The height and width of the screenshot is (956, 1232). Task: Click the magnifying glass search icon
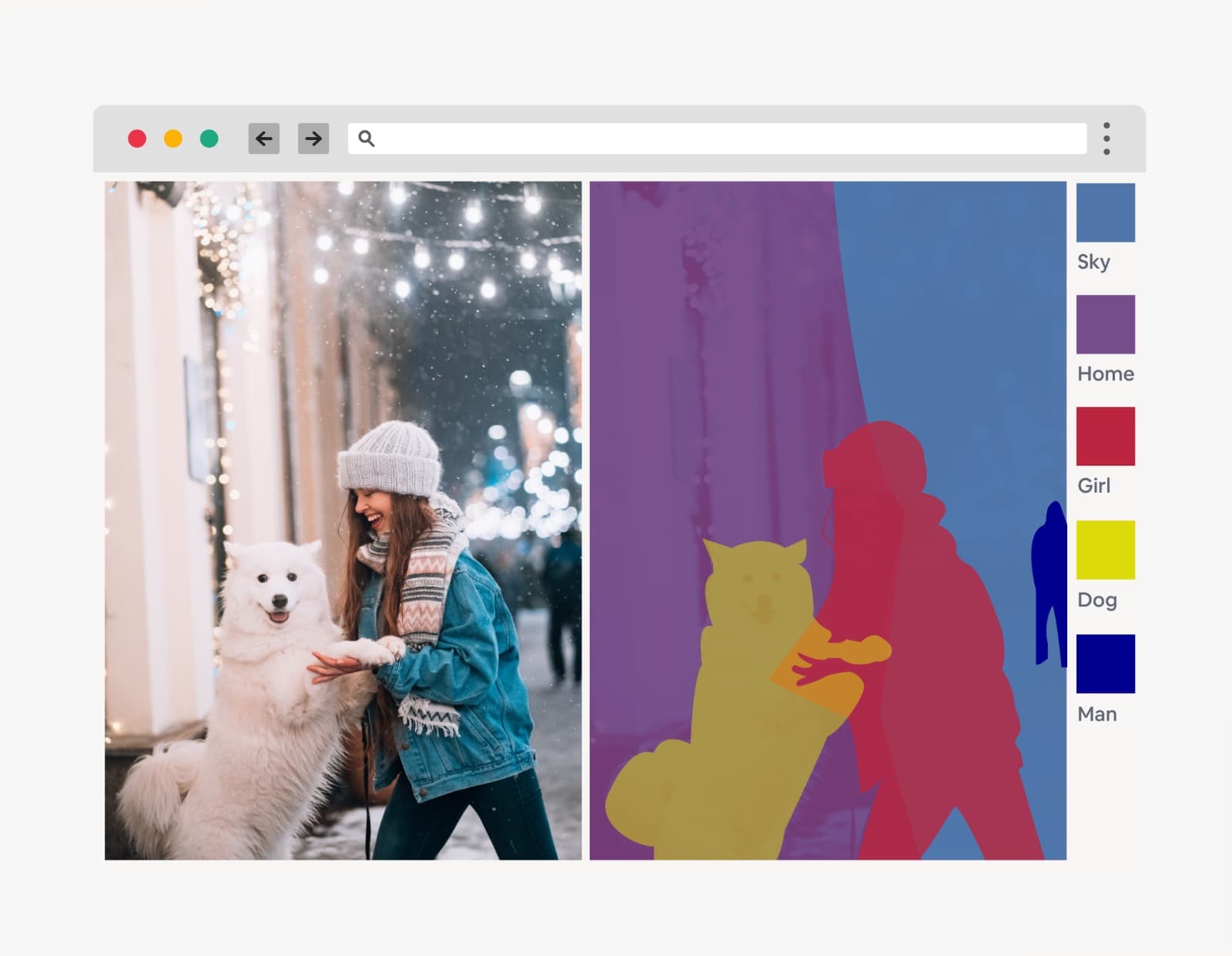point(367,139)
